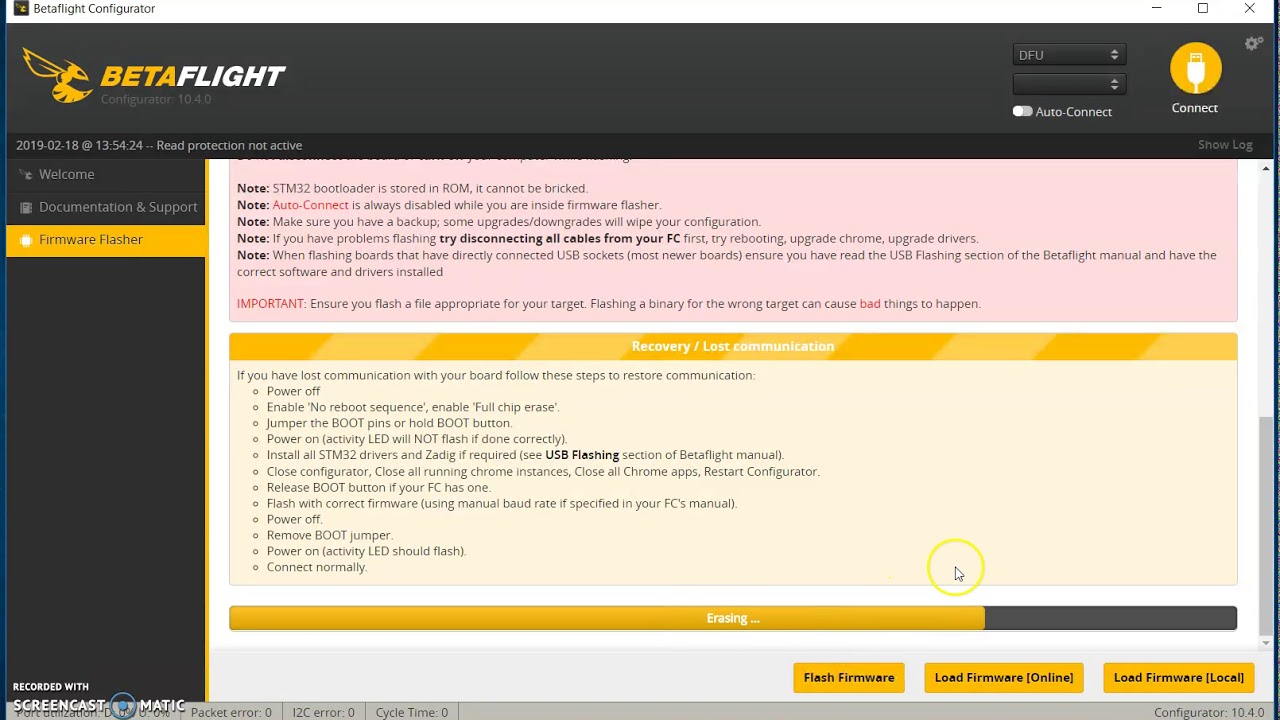This screenshot has height=720, width=1280.
Task: Click 'Cycle Time: 0' in status bar
Action: point(412,712)
